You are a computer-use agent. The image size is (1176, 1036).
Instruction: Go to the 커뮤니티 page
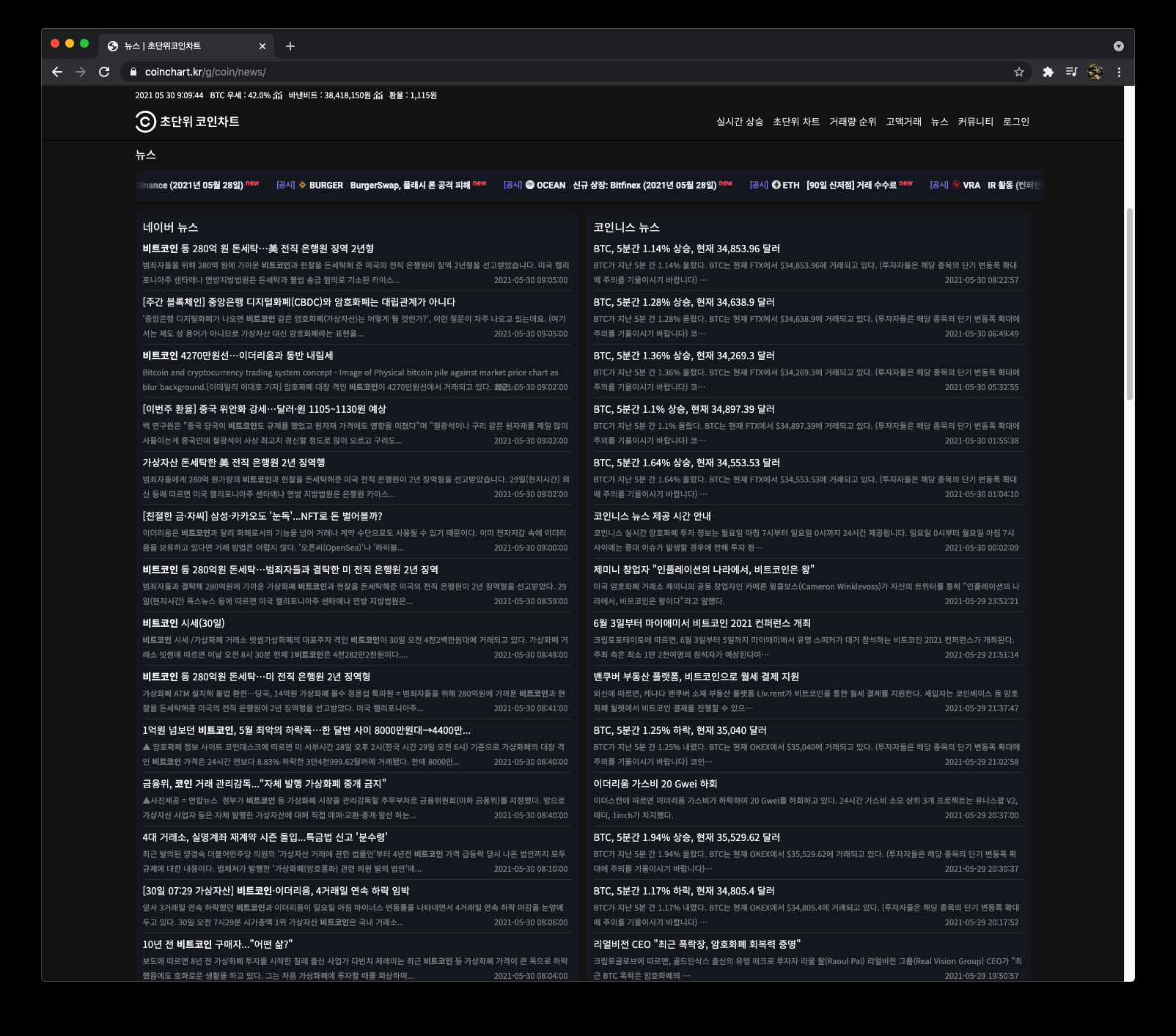(975, 122)
